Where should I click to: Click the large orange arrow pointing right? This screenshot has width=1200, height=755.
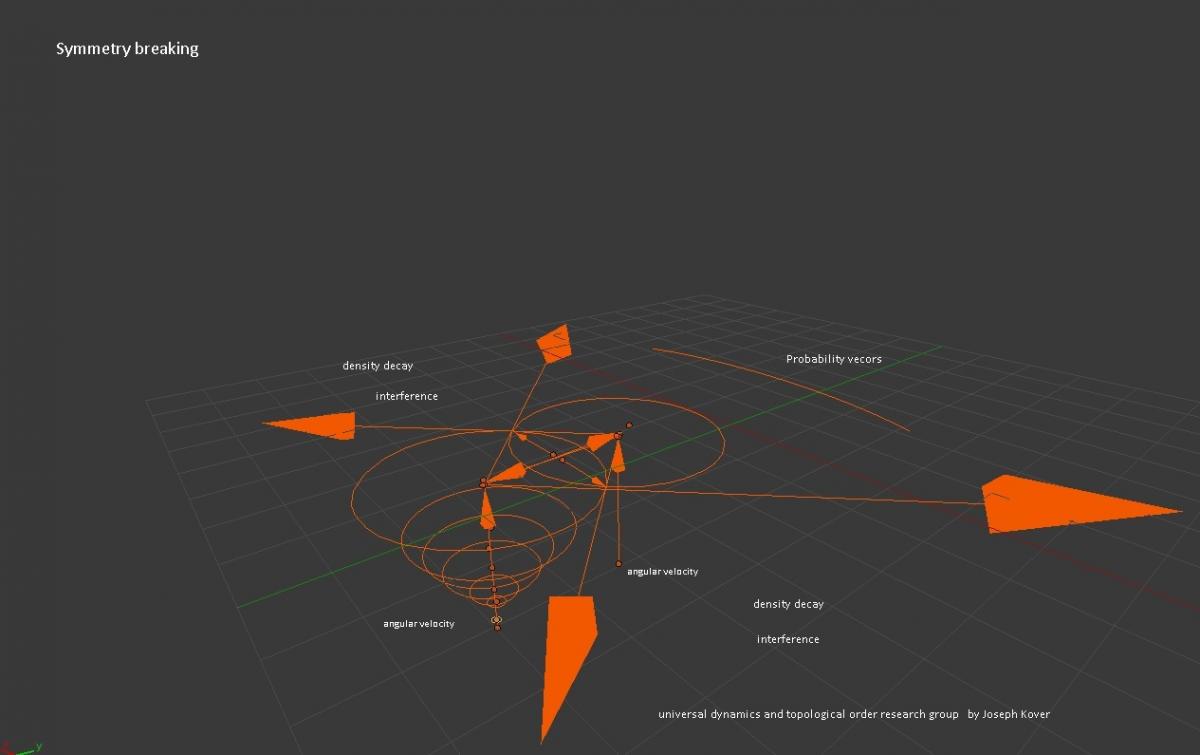(1060, 506)
